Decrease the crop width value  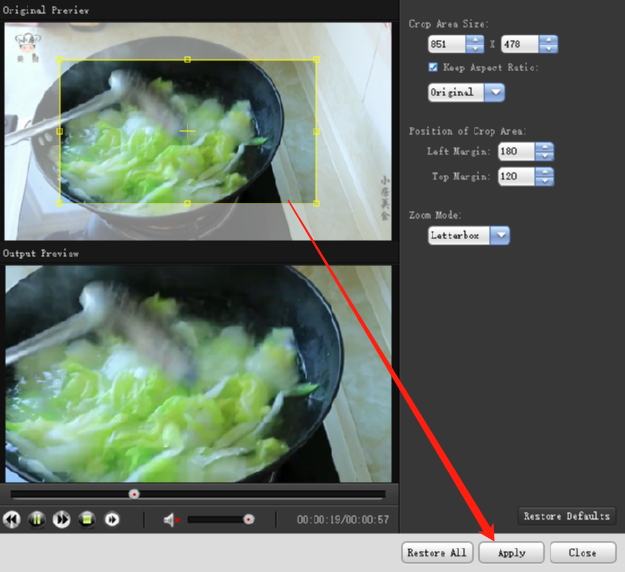point(475,49)
